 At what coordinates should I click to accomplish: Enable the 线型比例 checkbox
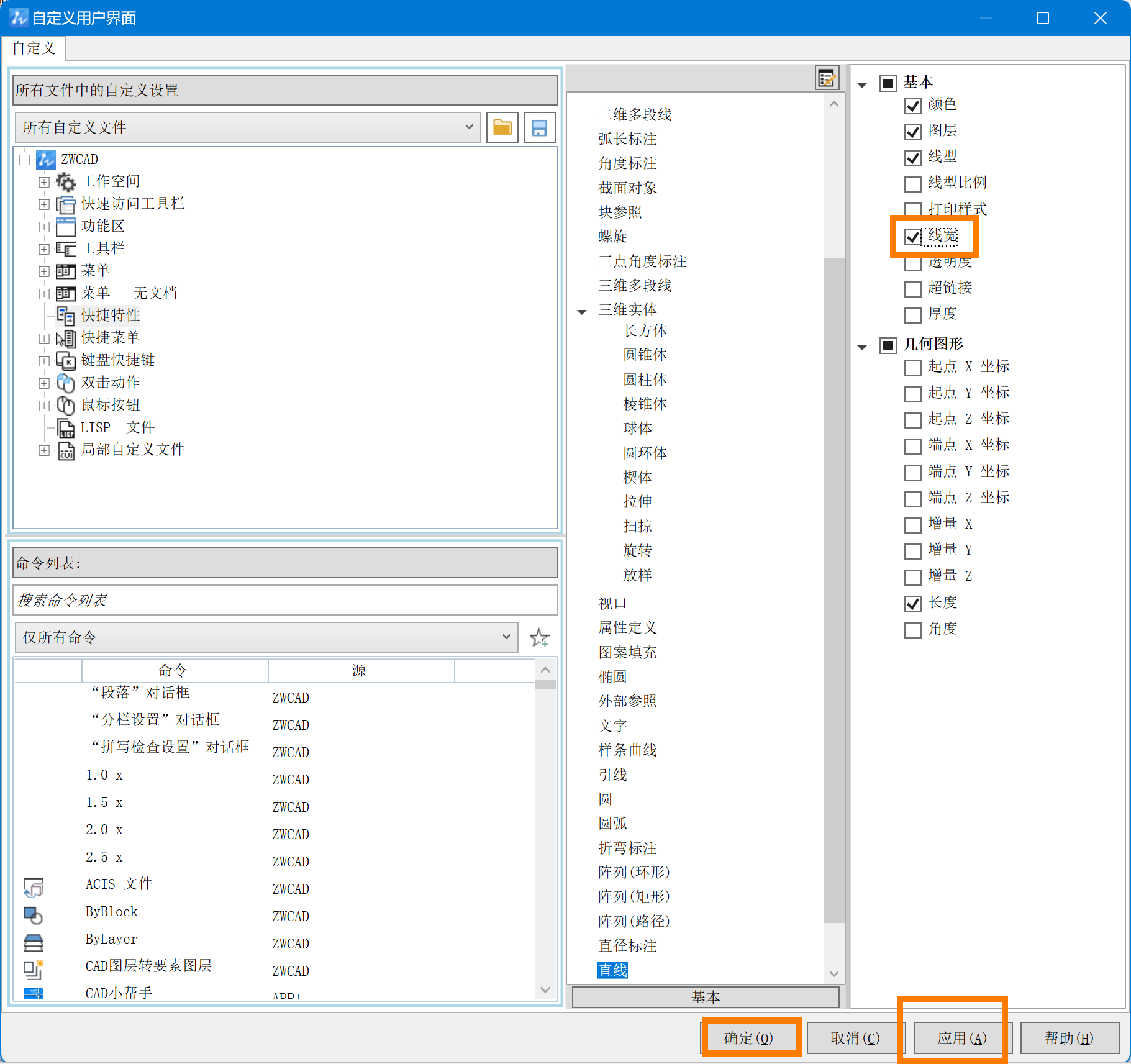(x=912, y=184)
